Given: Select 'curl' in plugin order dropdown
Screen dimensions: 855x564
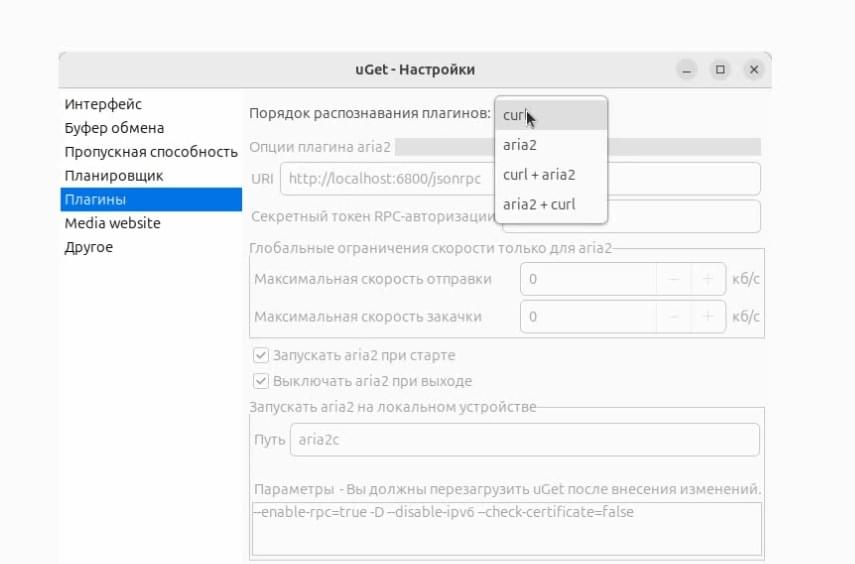Looking at the screenshot, I should [551, 116].
